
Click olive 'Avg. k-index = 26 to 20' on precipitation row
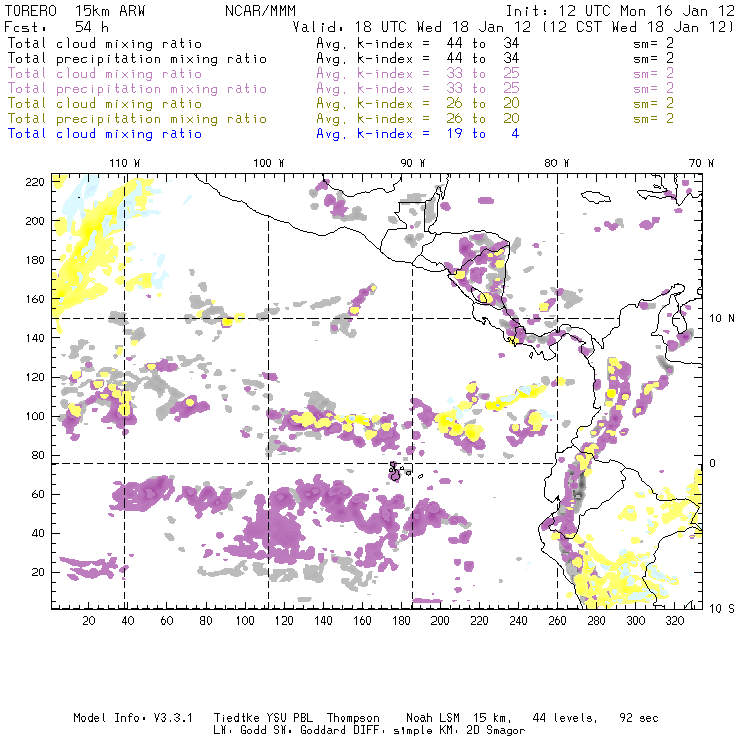(x=418, y=118)
